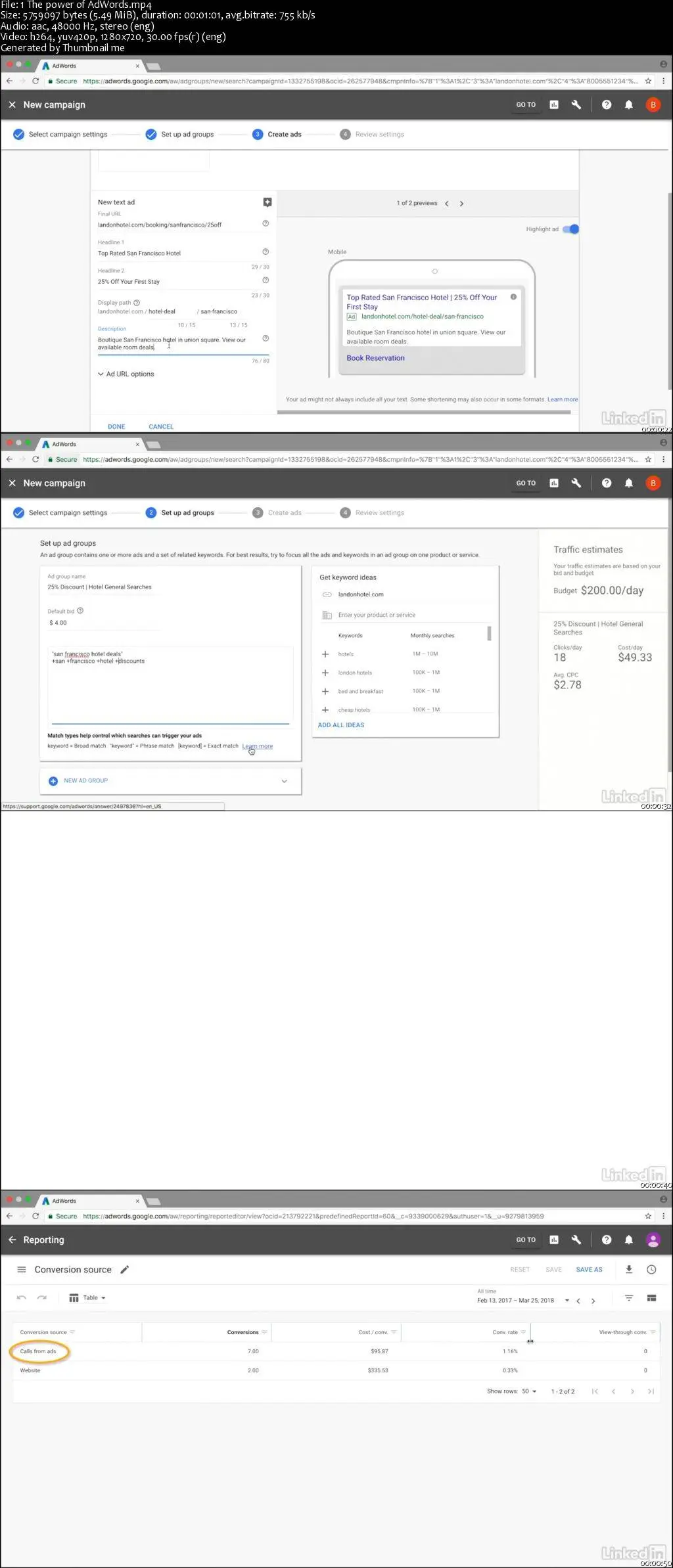Close the New campaign page in the Create ads frame
Viewport: 673px width, 1568px height.
tap(12, 104)
